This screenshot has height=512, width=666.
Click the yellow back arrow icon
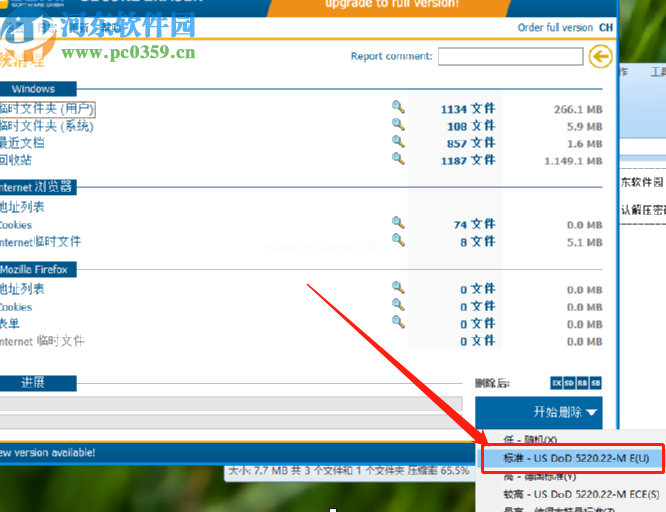(600, 57)
